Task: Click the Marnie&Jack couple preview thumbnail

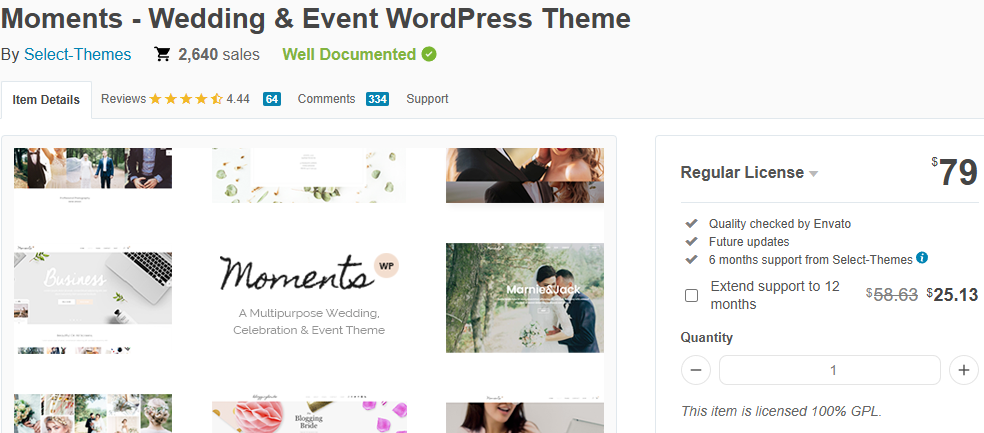Action: pos(525,297)
